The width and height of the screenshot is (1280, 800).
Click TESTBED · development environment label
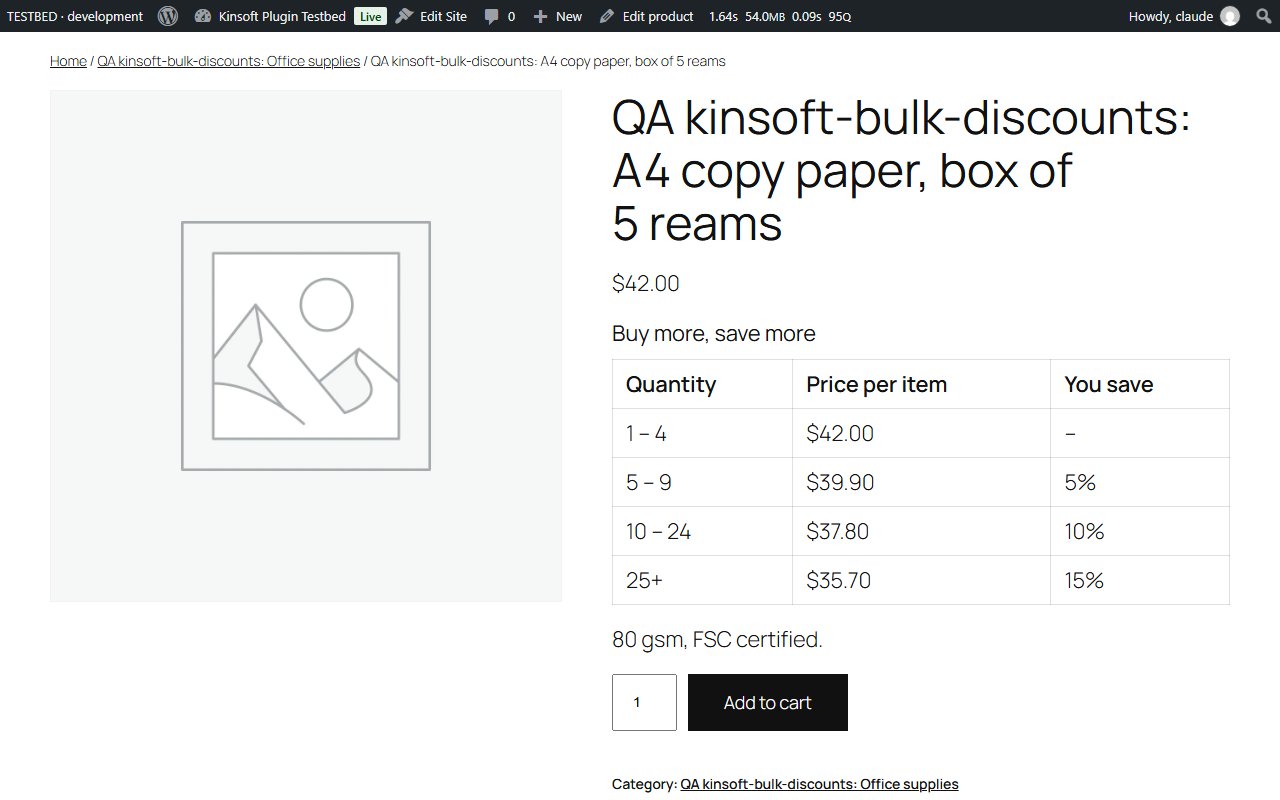click(75, 16)
